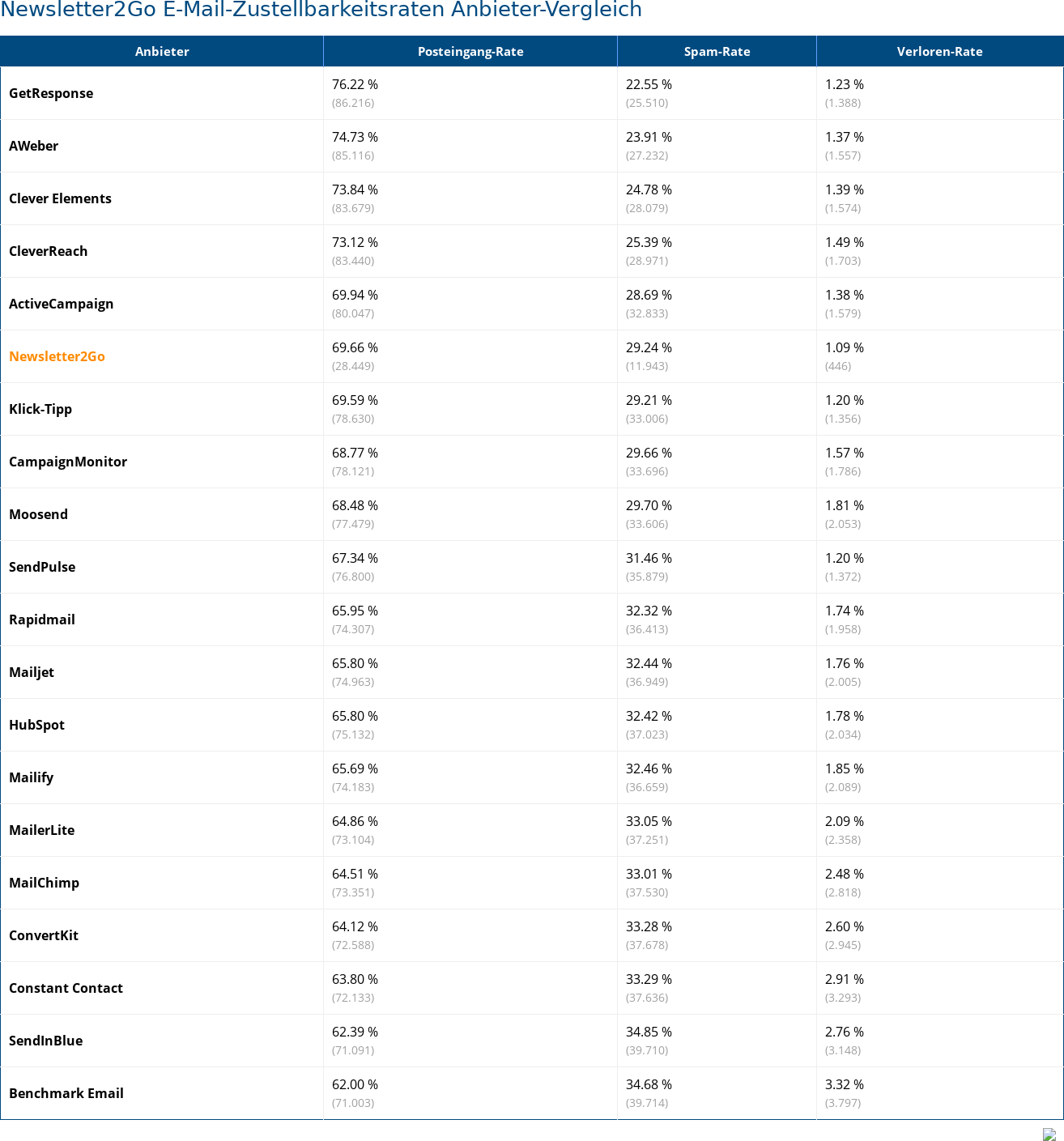
Task: Click the Clever Elements provider name
Action: [x=60, y=198]
